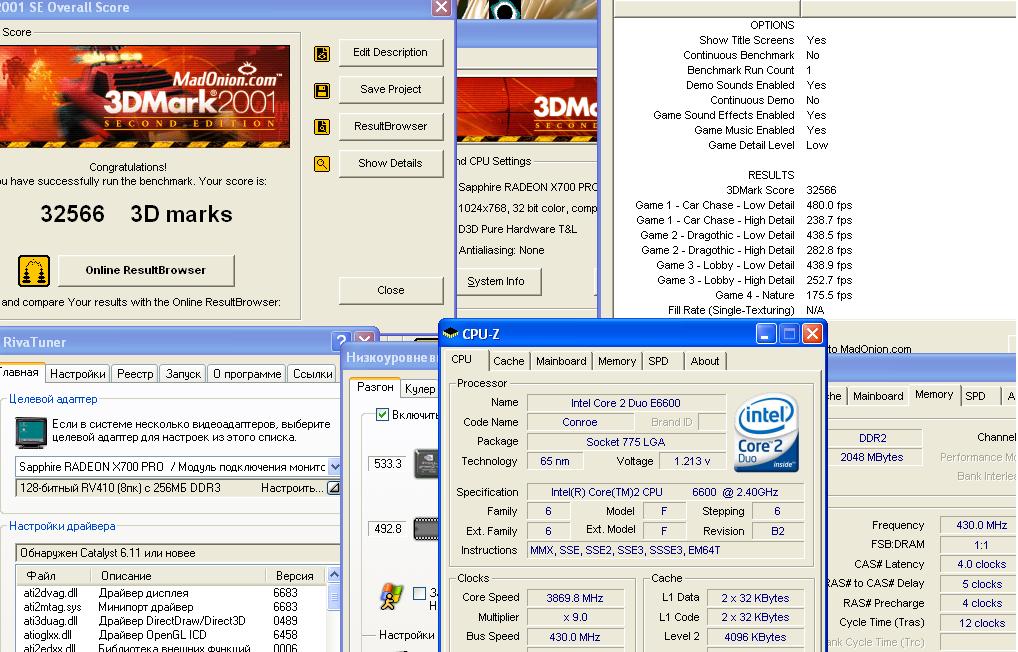Click the monitor icon in RivaTuner adapter section
1018x652 pixels.
click(x=31, y=432)
